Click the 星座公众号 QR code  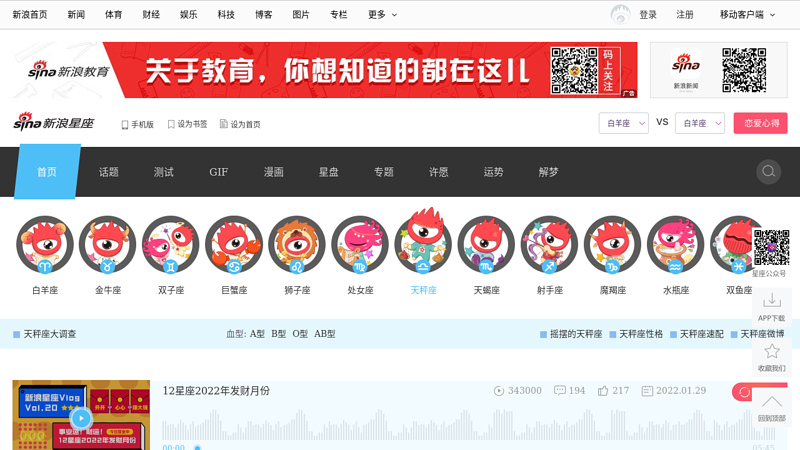point(771,247)
